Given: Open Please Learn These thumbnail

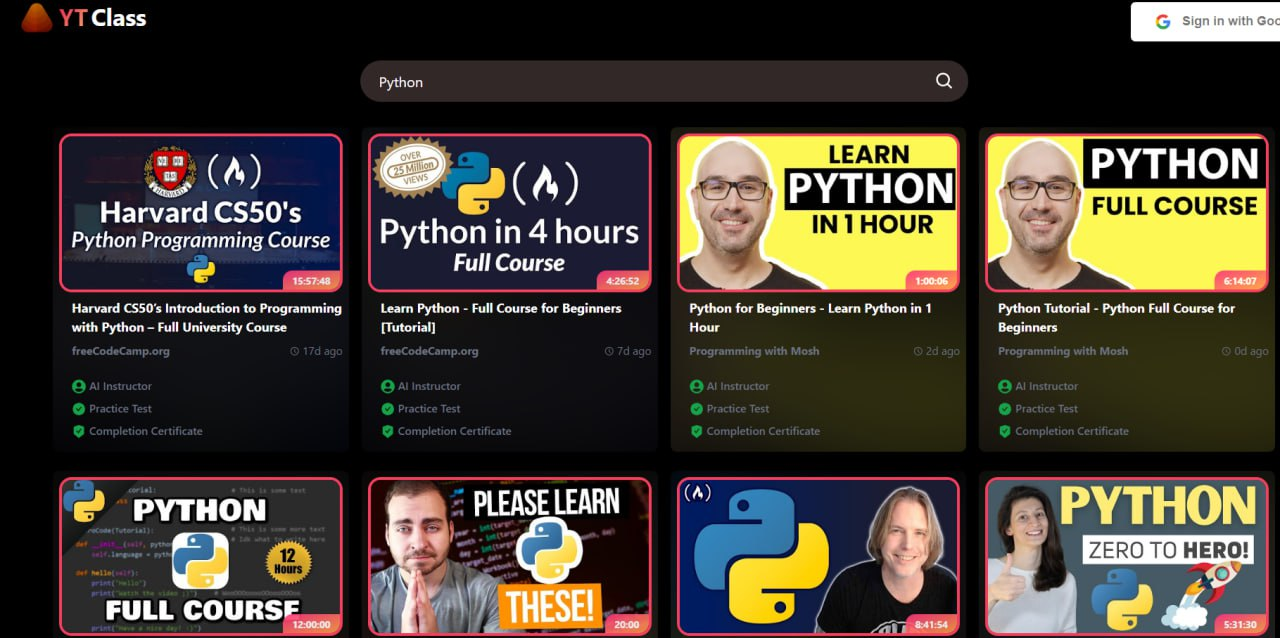Looking at the screenshot, I should coord(509,556).
